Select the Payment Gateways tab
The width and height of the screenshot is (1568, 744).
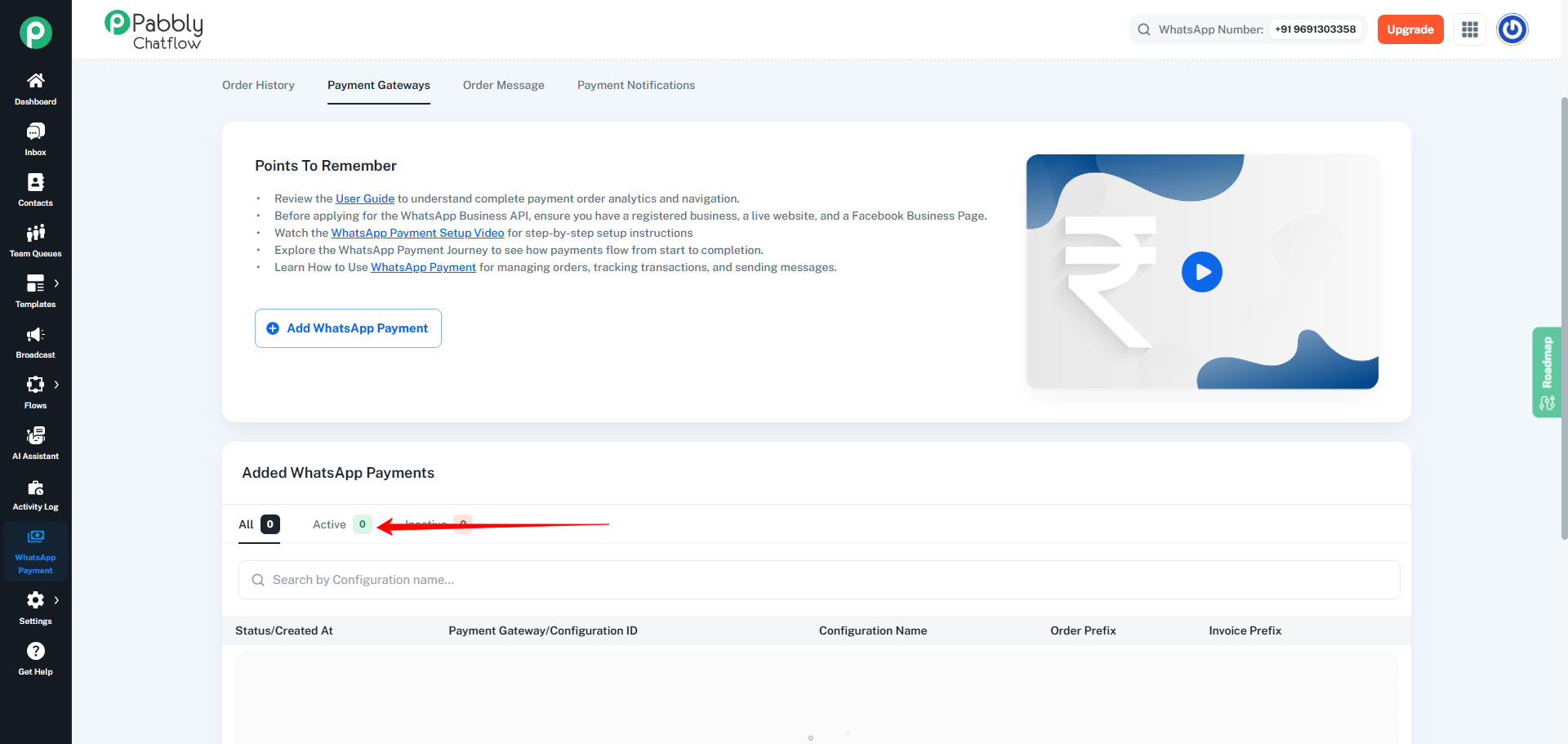[379, 85]
